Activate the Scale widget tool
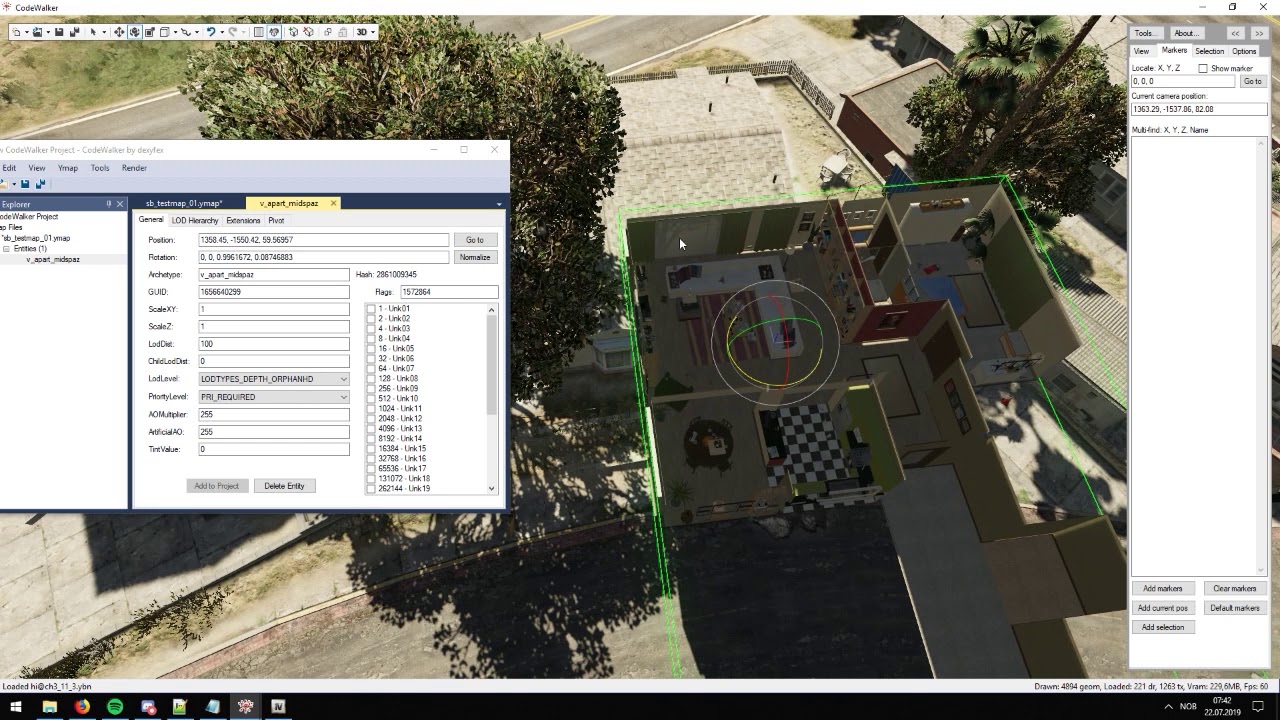 click(150, 32)
